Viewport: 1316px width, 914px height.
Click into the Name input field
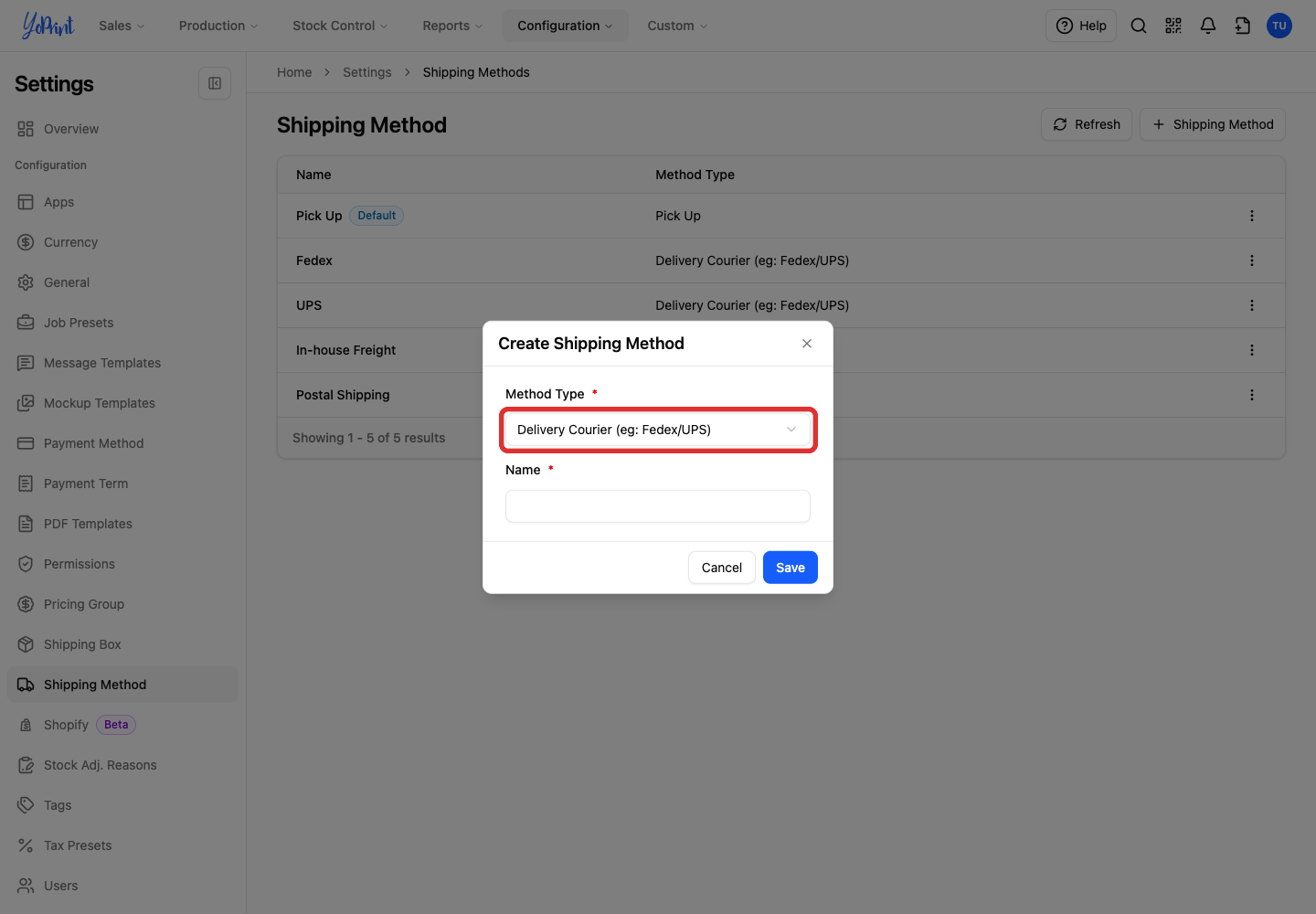pyautogui.click(x=658, y=506)
